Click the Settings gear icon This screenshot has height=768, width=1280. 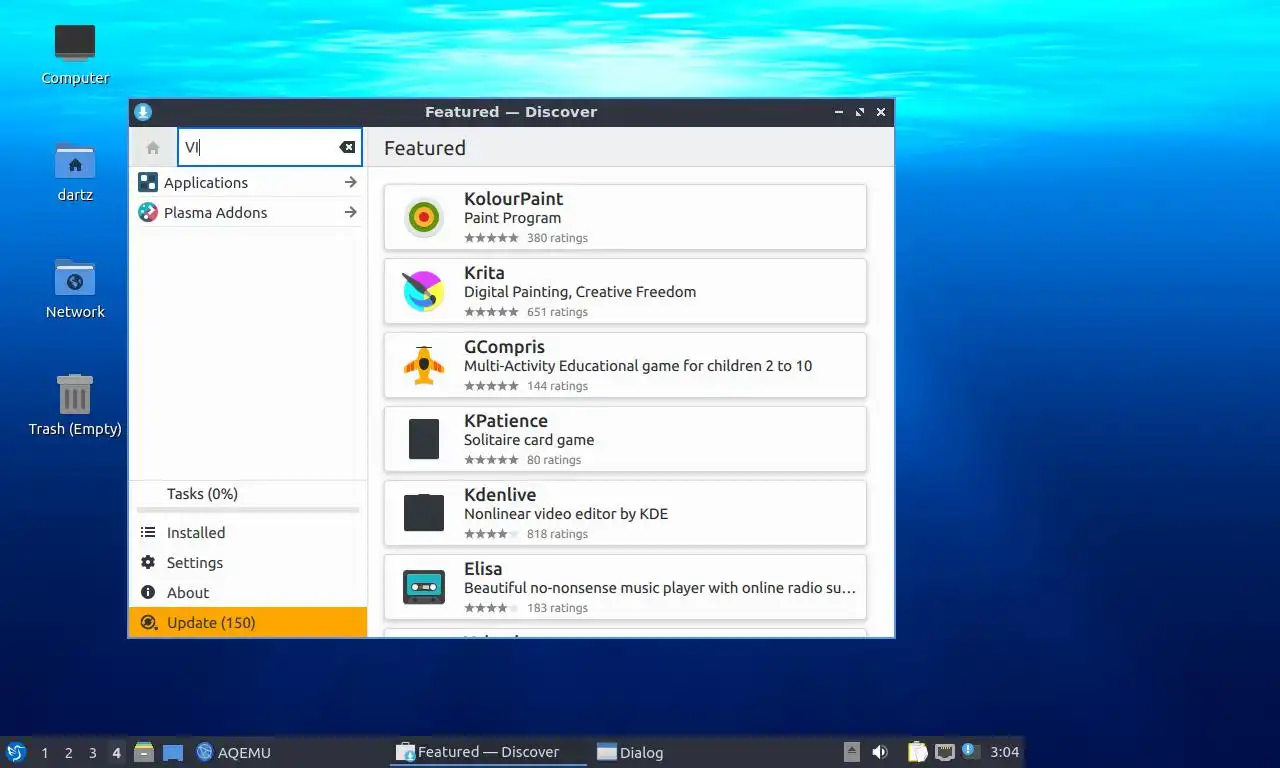(x=148, y=563)
